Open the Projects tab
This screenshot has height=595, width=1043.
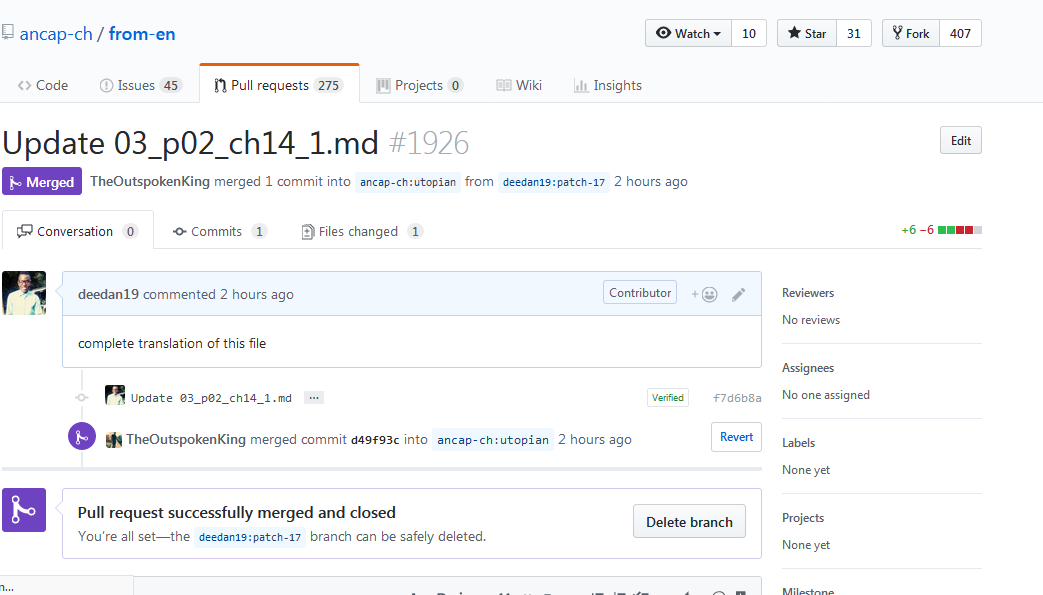(x=420, y=85)
